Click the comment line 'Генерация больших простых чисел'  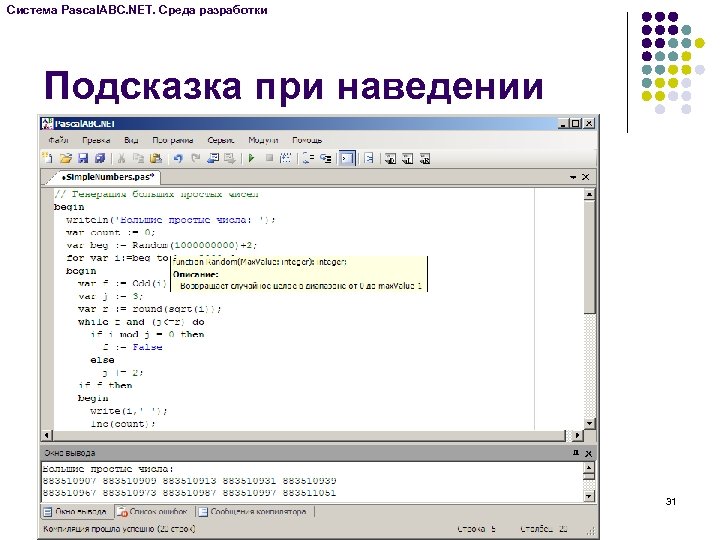click(x=157, y=194)
